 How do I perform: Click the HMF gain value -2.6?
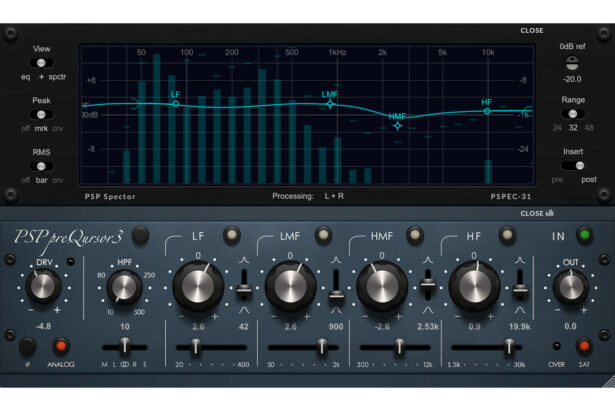(x=382, y=326)
